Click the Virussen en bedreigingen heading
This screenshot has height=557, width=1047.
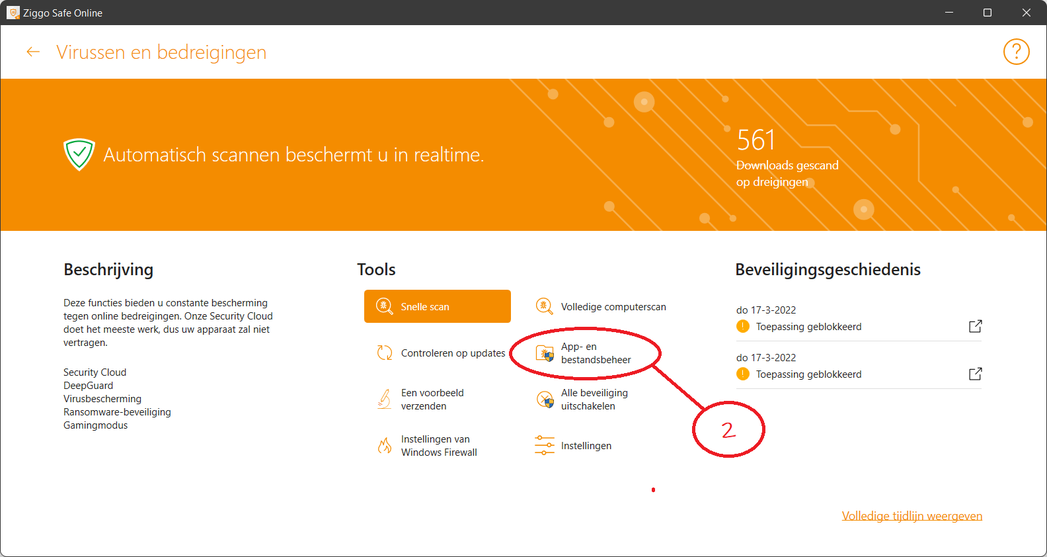161,52
